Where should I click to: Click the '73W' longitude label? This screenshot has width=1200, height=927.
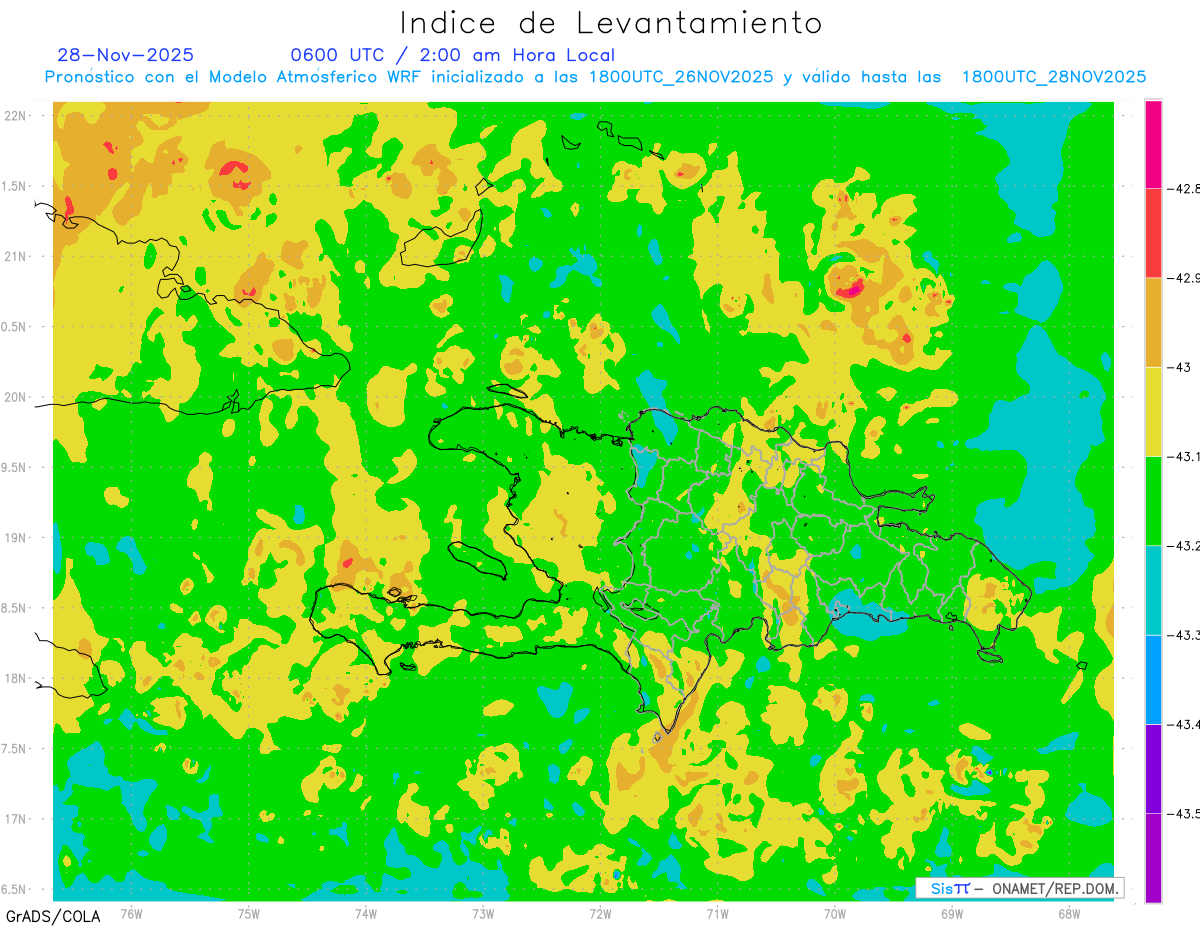coord(483,913)
